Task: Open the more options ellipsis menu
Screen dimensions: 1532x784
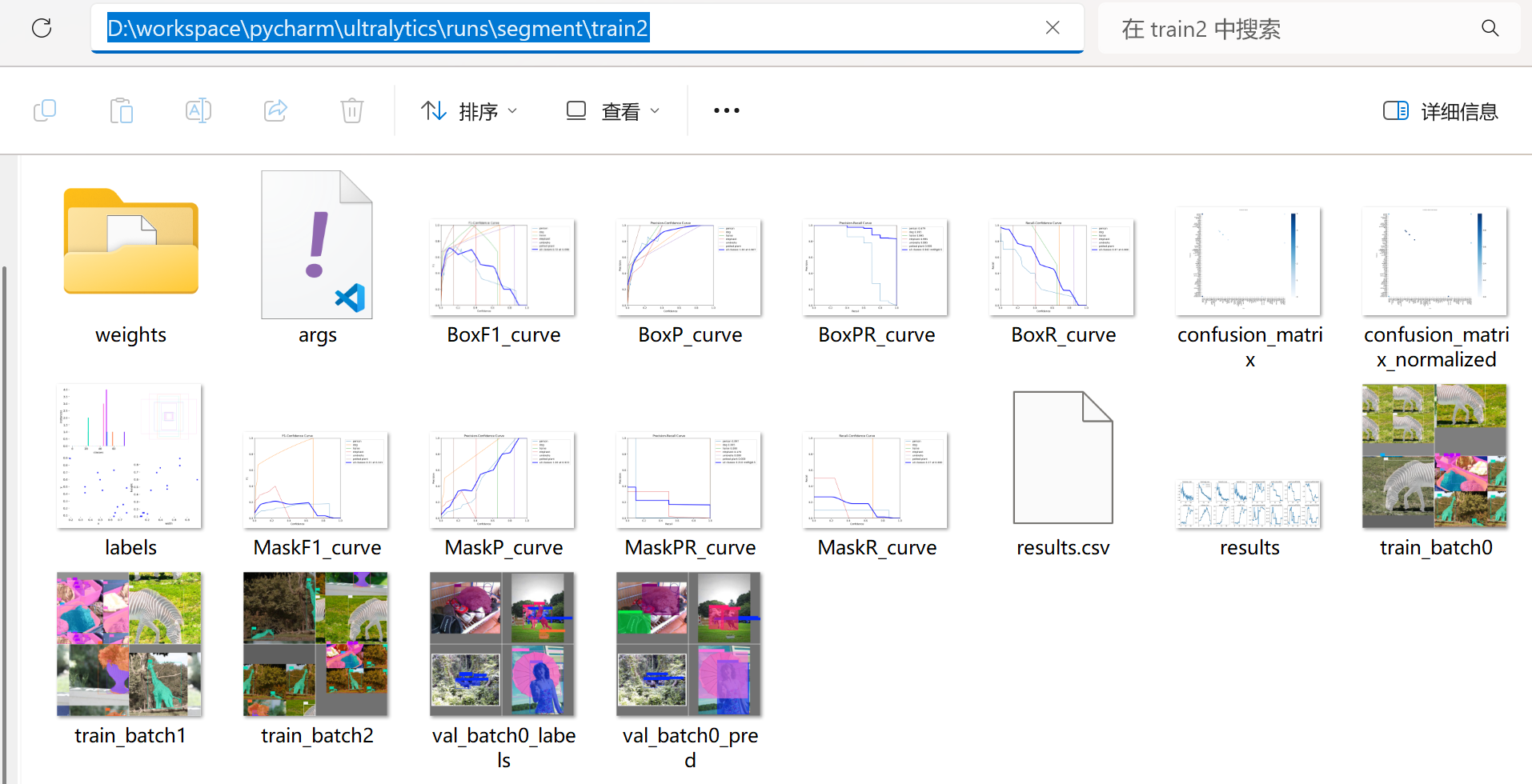Action: pos(727,110)
